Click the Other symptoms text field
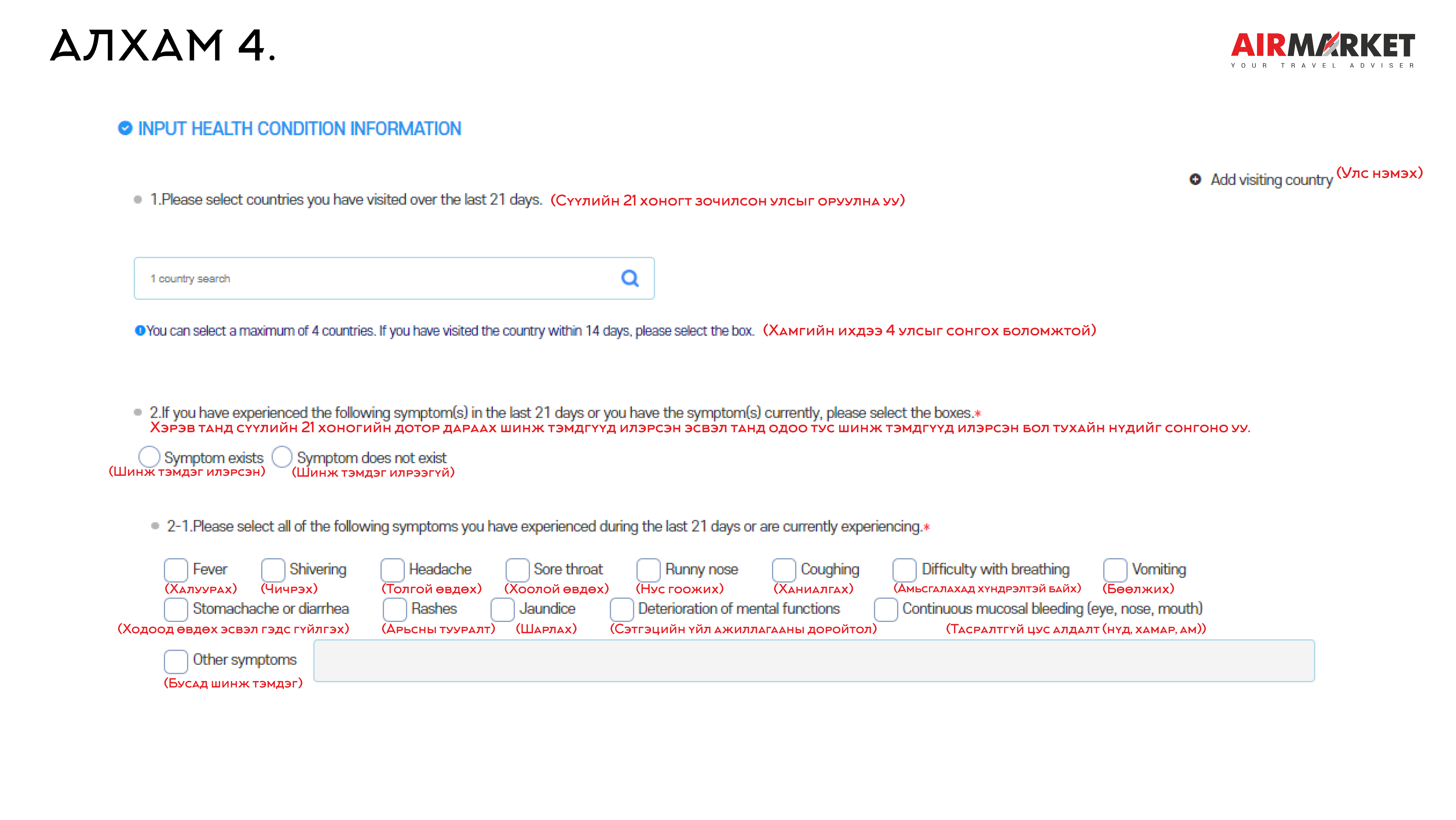This screenshot has height=820, width=1456. pos(814,661)
